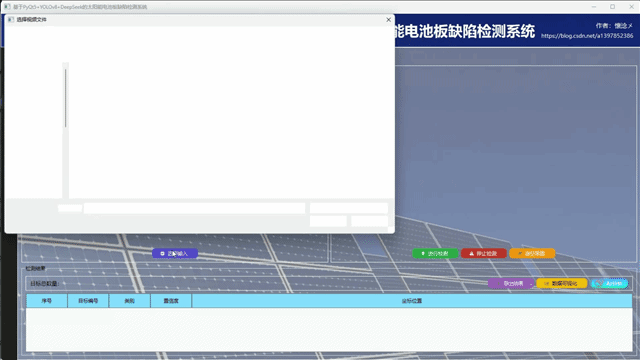Open the file type filter combo box

(x=349, y=208)
